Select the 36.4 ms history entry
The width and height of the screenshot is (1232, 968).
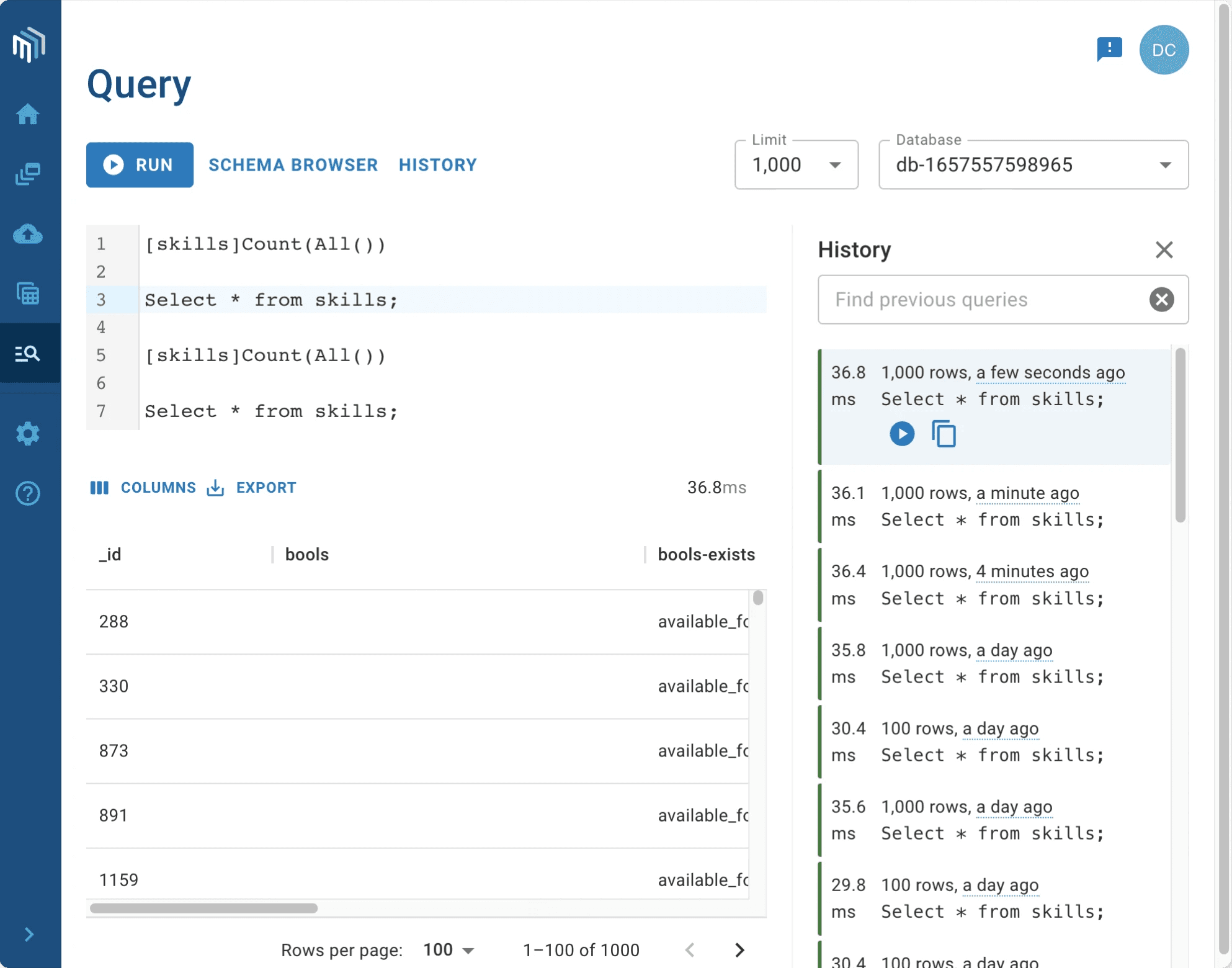994,585
